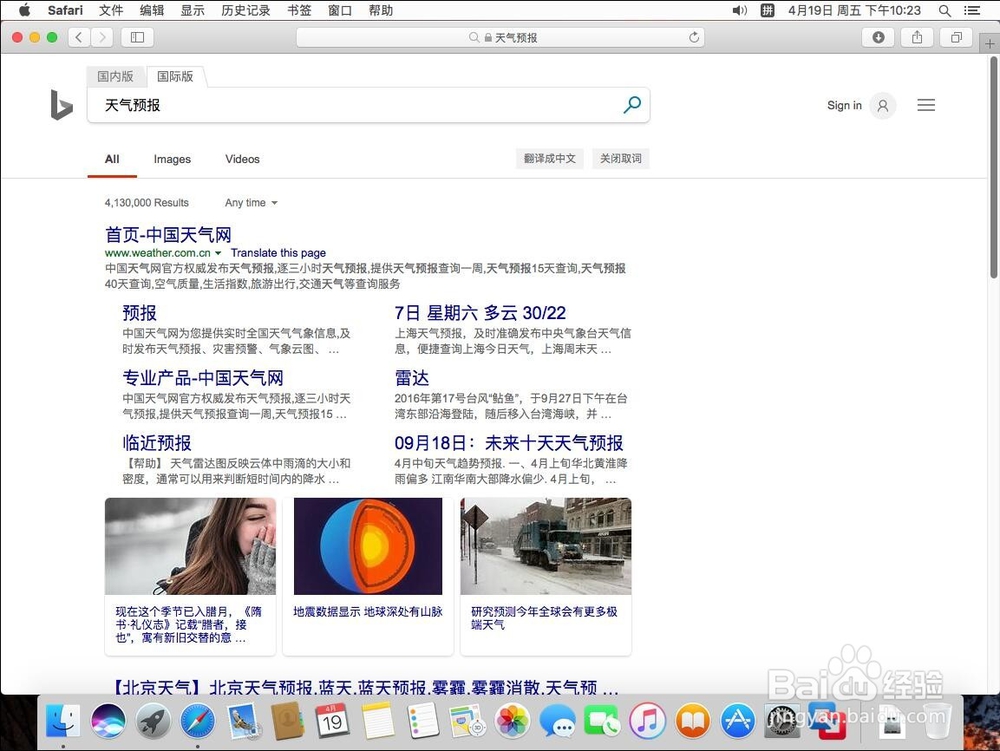The height and width of the screenshot is (751, 1000).
Task: Click the page vertical scrollbar
Action: [994, 167]
